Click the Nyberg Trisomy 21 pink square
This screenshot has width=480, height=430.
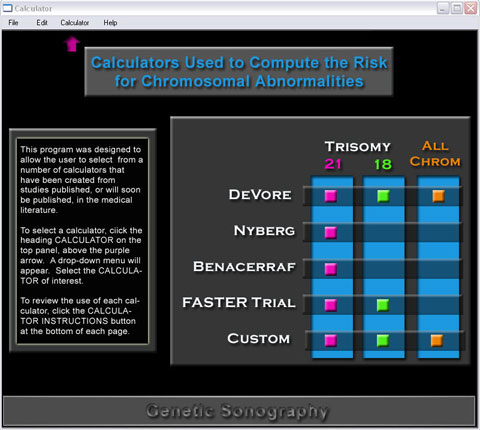330,232
